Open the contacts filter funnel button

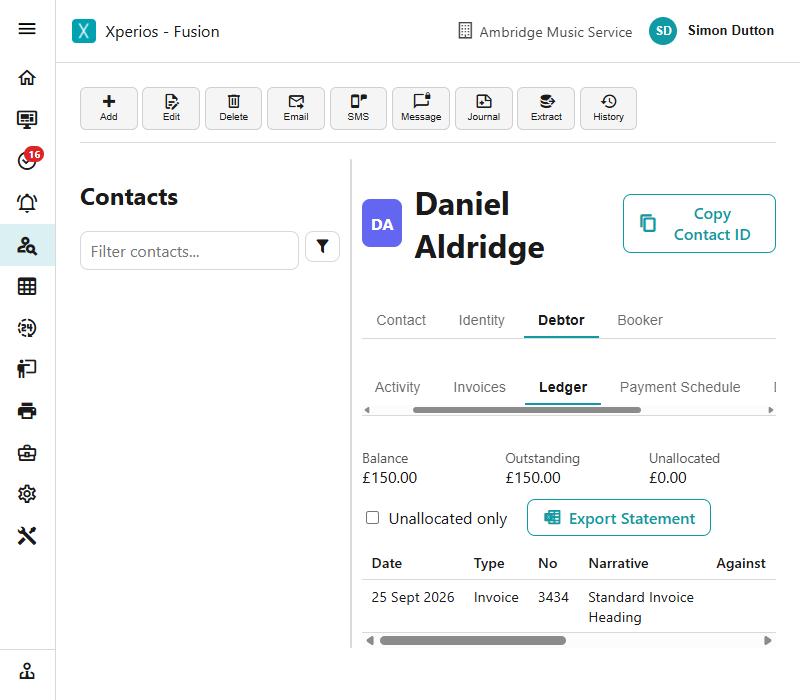point(322,246)
